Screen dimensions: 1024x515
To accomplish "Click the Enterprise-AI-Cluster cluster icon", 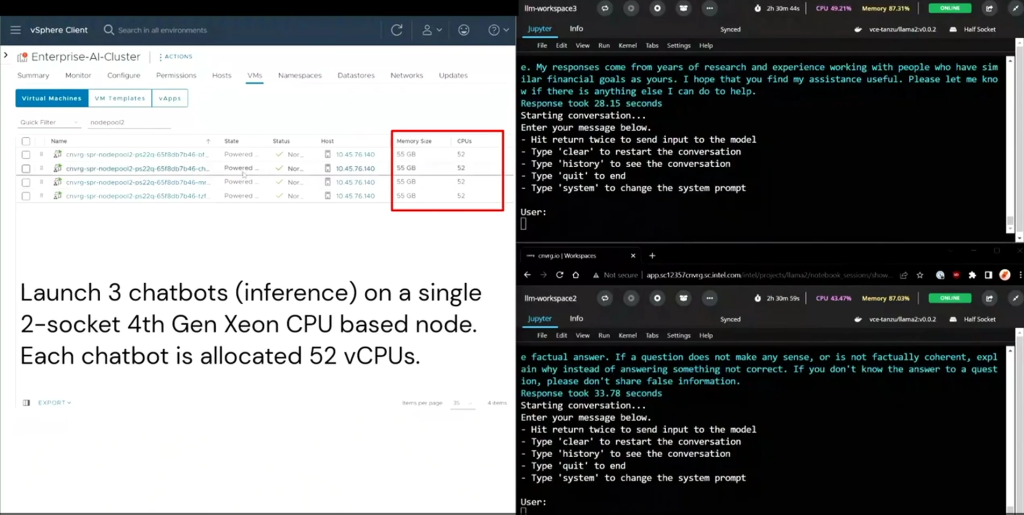I will [x=22, y=57].
